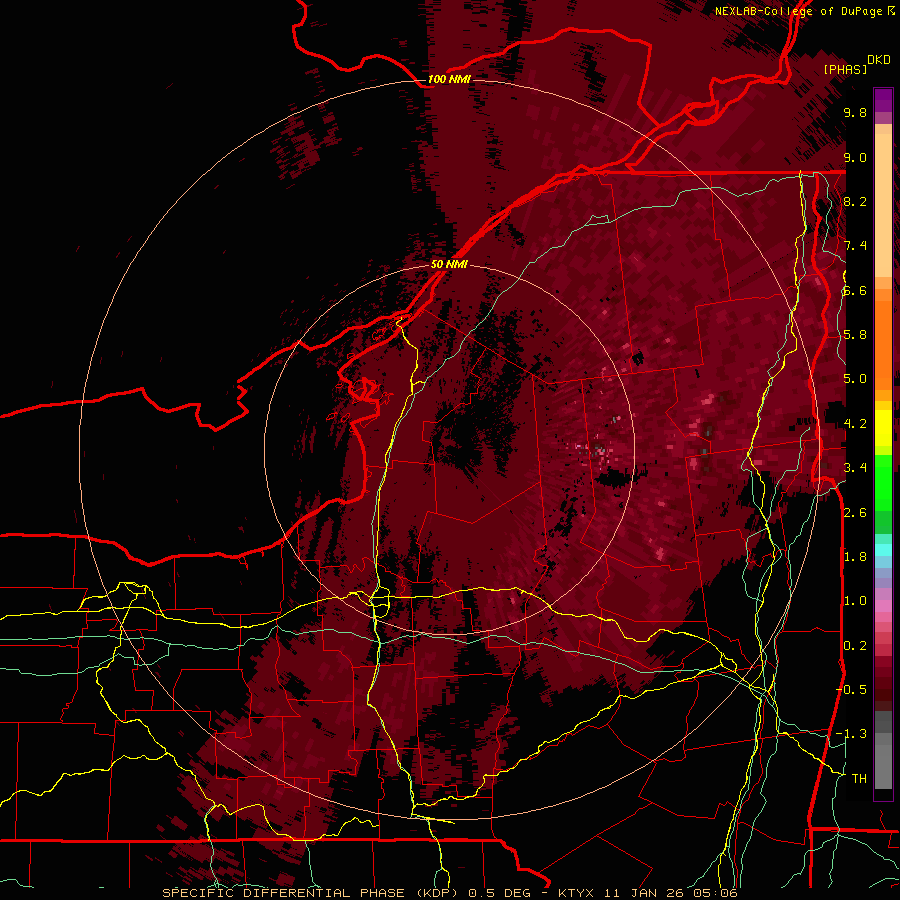Screen dimensions: 900x900
Task: Select the 0.2 scale label
Action: pos(855,645)
